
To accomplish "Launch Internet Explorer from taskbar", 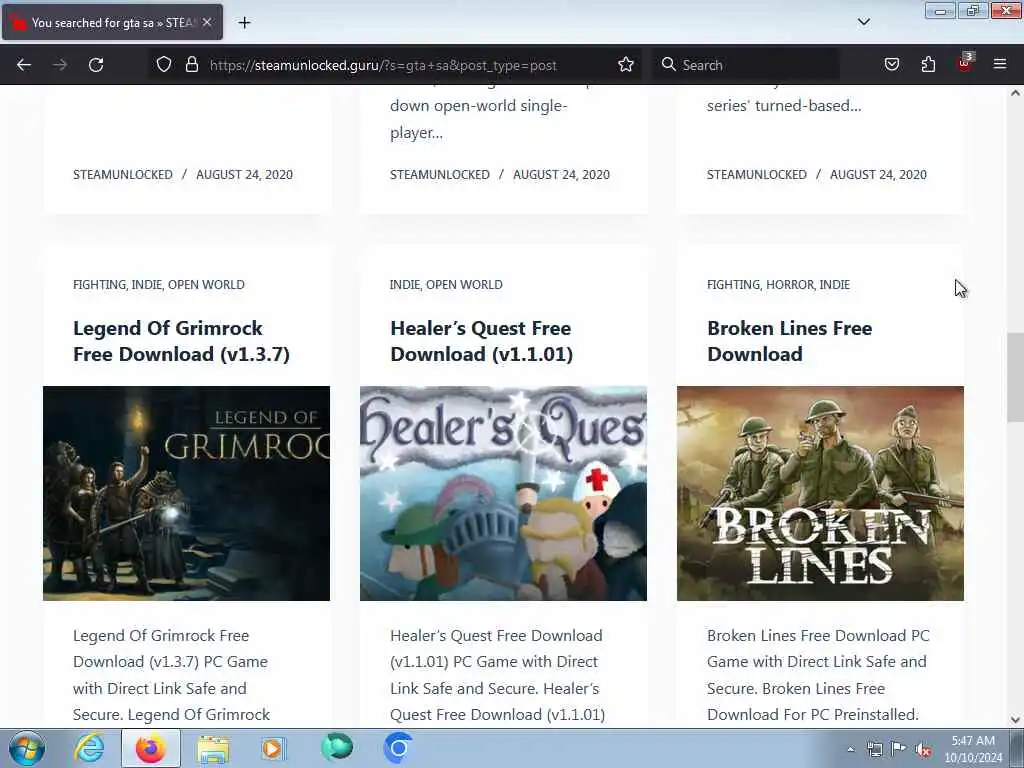I will point(89,748).
